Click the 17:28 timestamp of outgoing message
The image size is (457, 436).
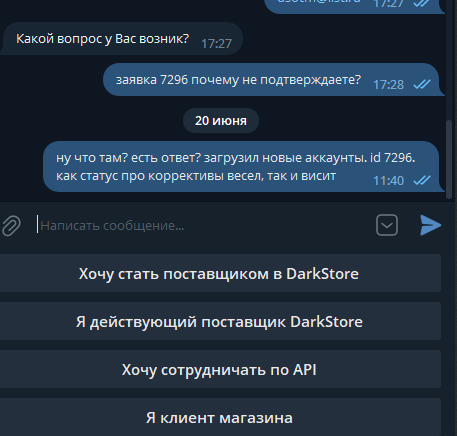click(x=388, y=85)
